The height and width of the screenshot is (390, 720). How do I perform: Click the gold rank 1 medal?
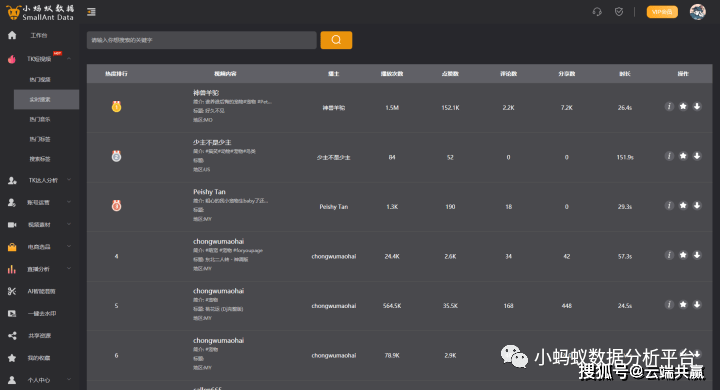[x=116, y=107]
